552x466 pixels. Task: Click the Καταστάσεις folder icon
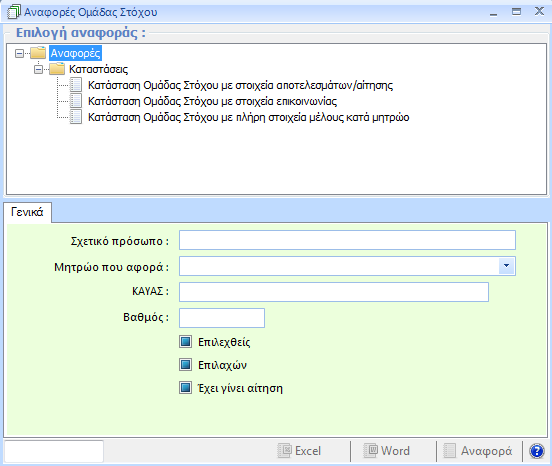[57, 69]
